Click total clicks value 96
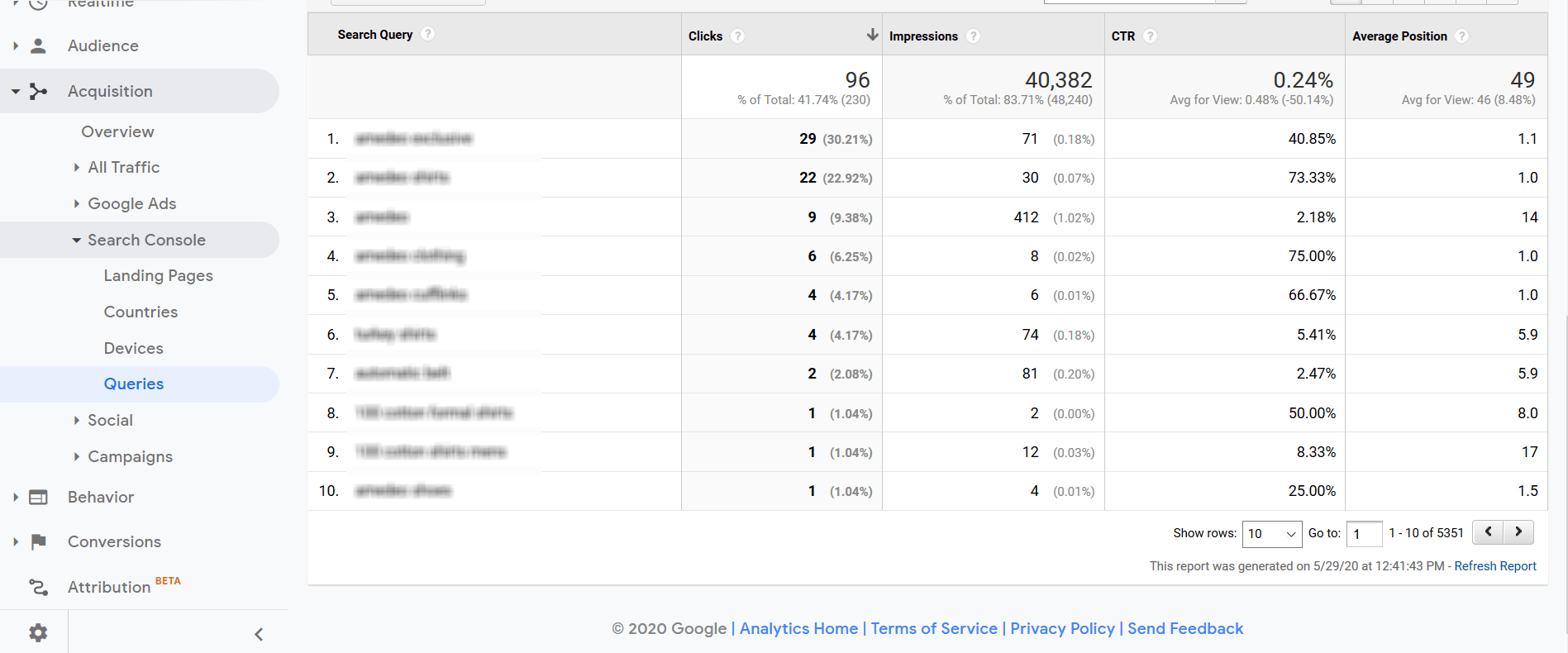 tap(857, 80)
